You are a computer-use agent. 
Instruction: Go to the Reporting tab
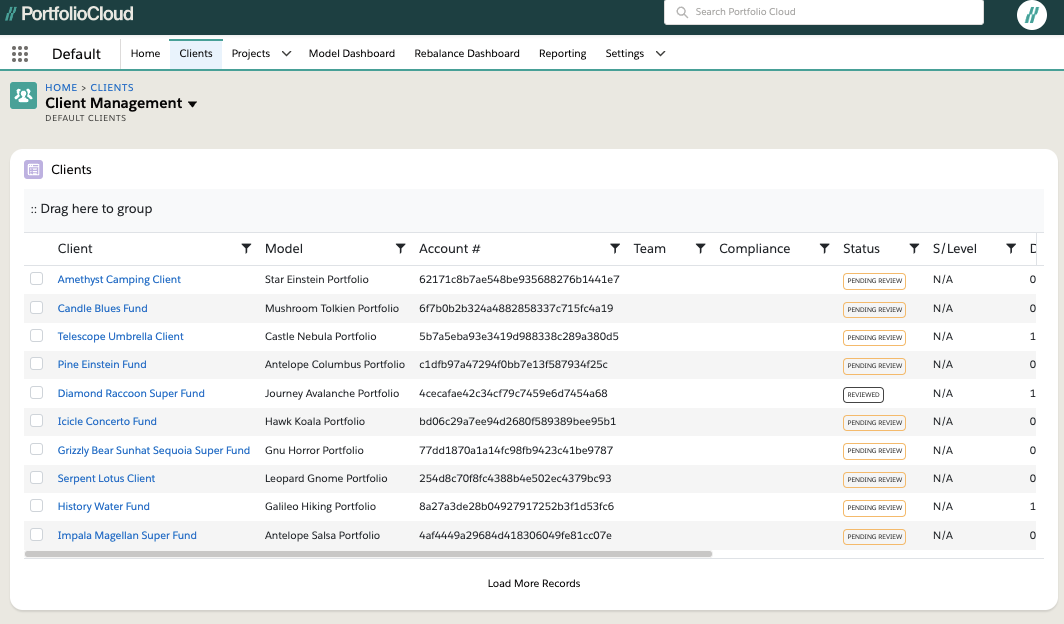(562, 54)
